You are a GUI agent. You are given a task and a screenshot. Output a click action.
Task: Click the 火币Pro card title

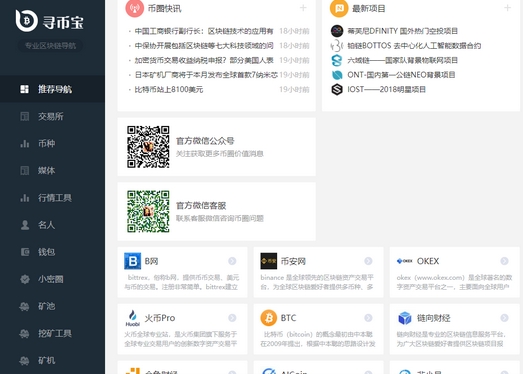tap(160, 318)
